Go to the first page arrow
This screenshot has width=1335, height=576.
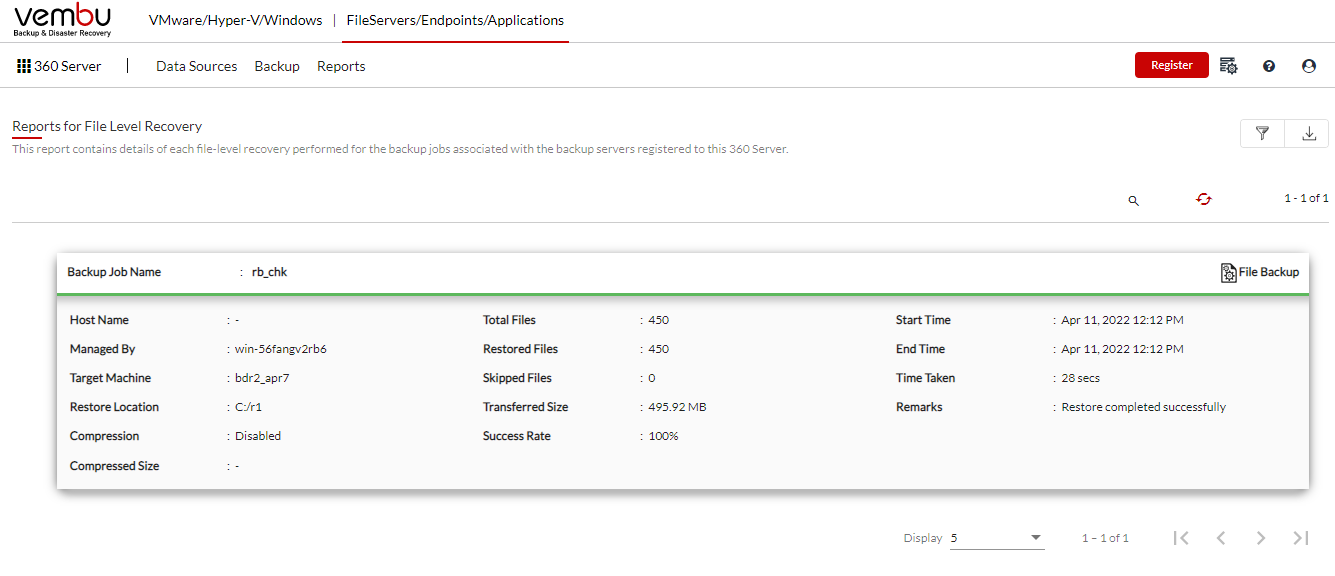click(1181, 538)
